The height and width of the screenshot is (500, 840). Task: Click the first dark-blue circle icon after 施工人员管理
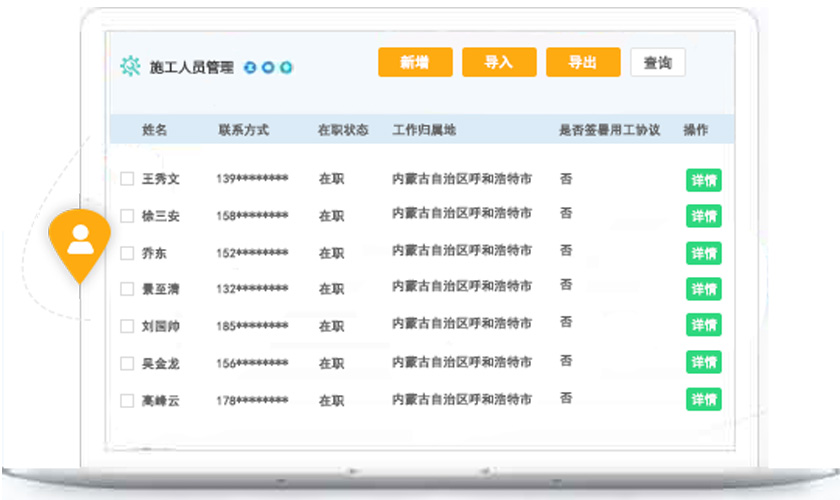click(250, 68)
